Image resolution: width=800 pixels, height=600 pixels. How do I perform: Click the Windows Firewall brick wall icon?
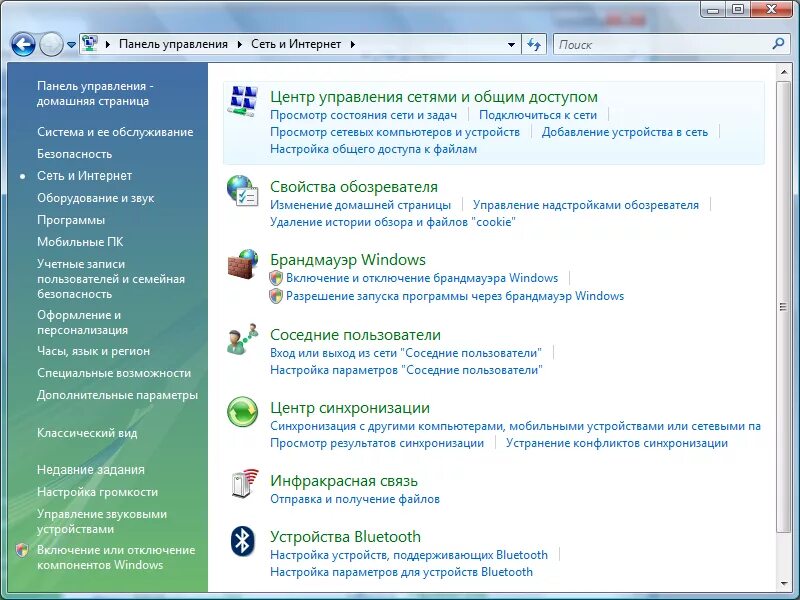(242, 264)
